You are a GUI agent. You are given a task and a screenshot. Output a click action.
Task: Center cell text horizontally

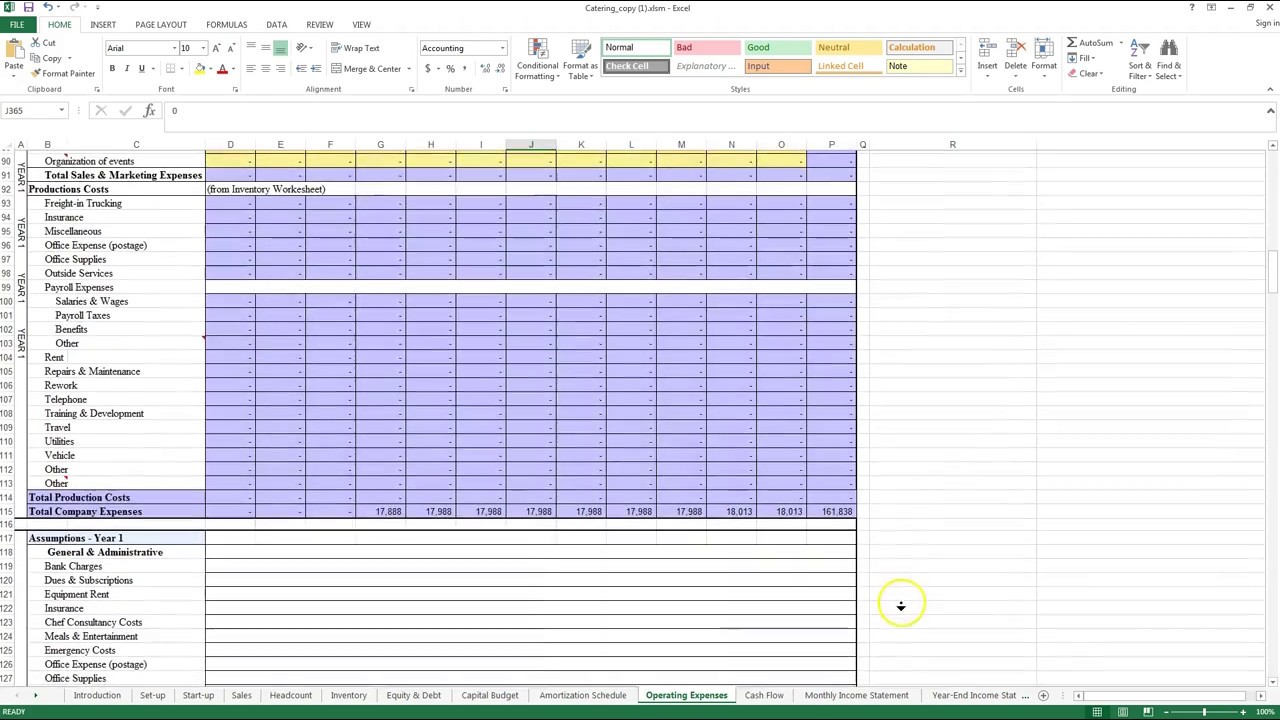(266, 69)
